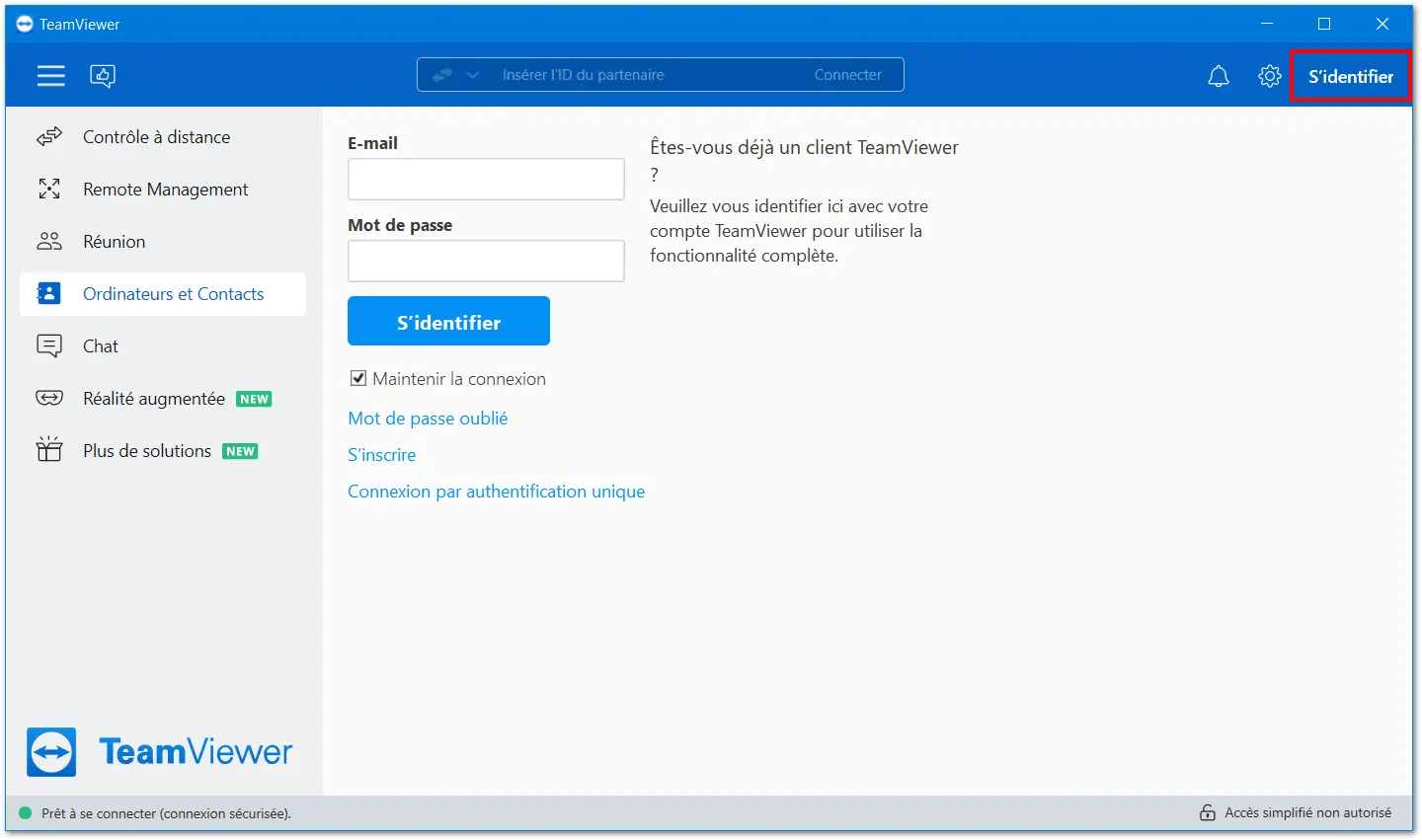Click the Réalité augmentée headset icon
This screenshot has width=1422, height=840.
(49, 399)
